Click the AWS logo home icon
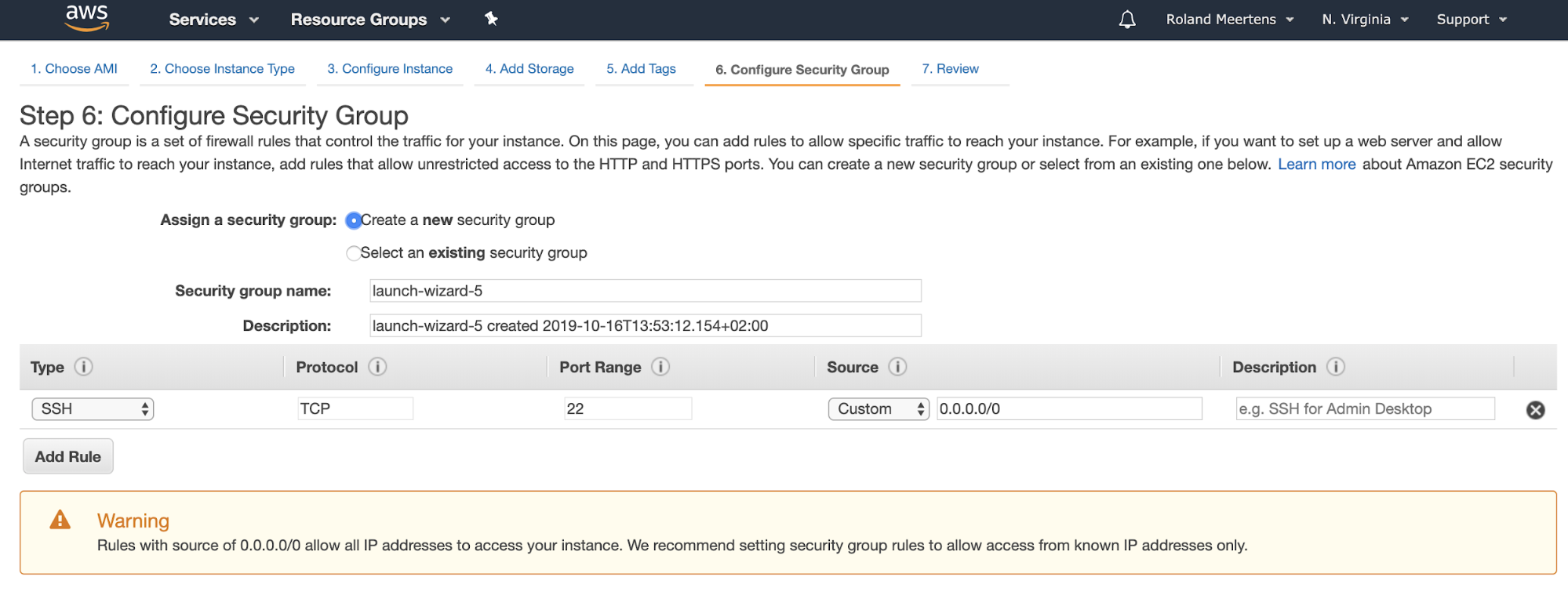1568x595 pixels. point(86,19)
